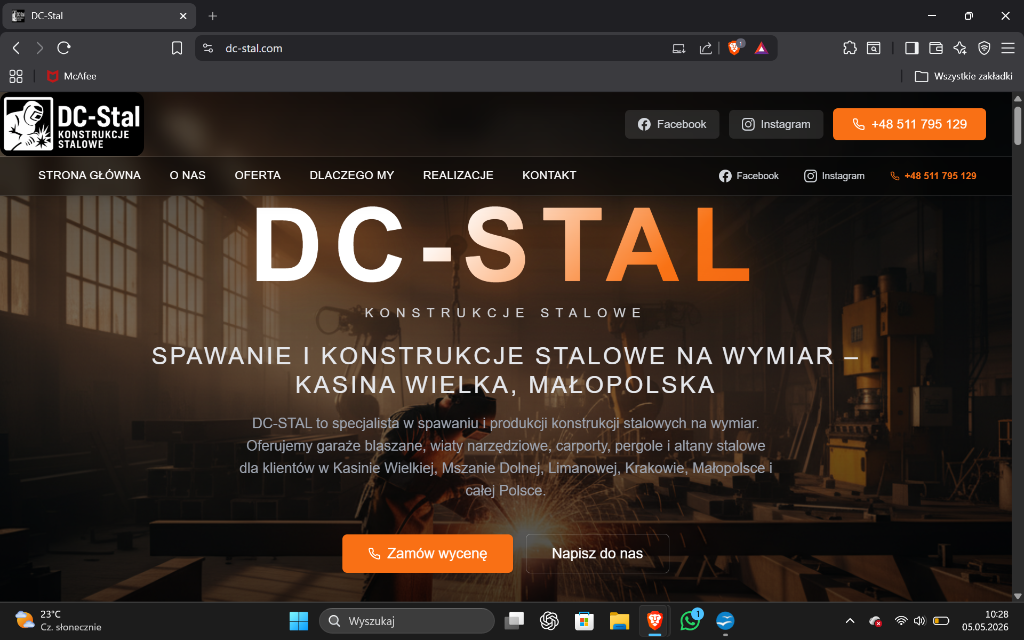Open the Brave Wallet icon
This screenshot has width=1024, height=640.
[x=936, y=48]
